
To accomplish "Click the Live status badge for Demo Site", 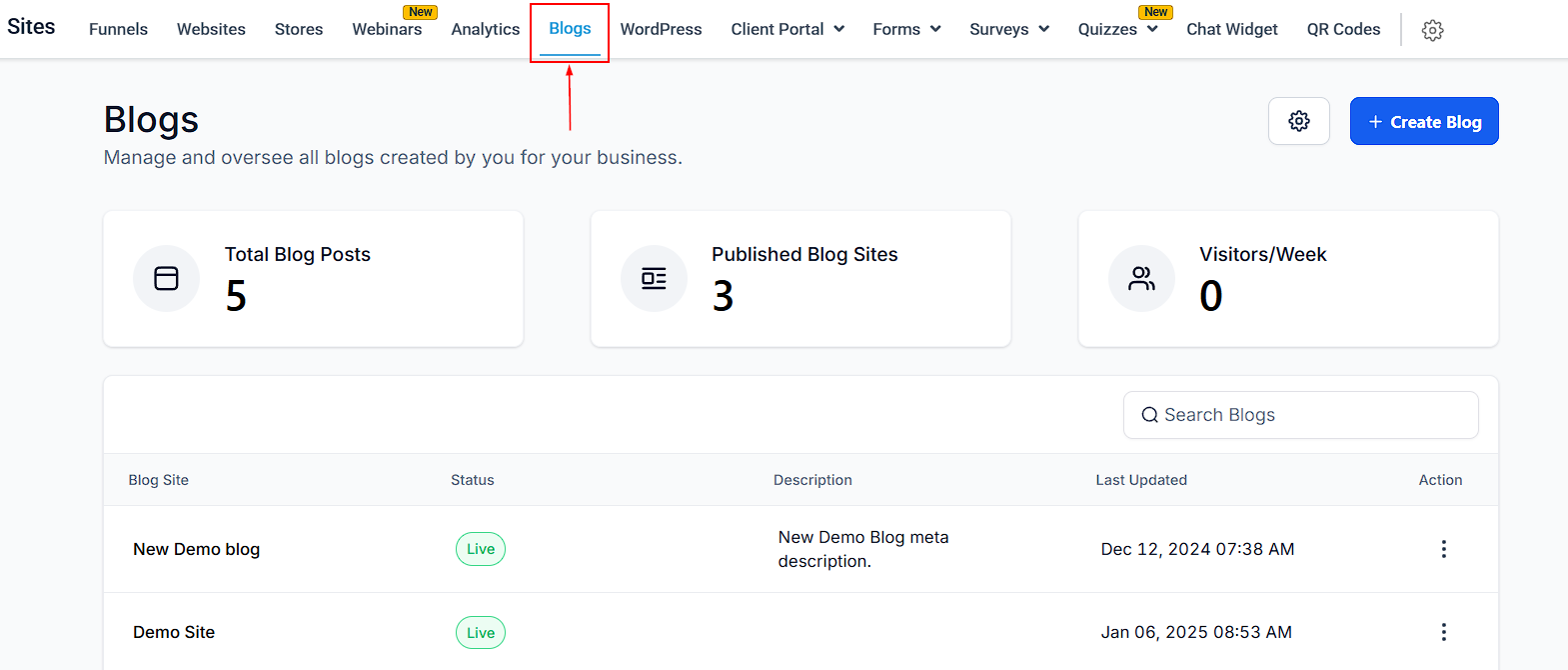I will click(x=481, y=632).
